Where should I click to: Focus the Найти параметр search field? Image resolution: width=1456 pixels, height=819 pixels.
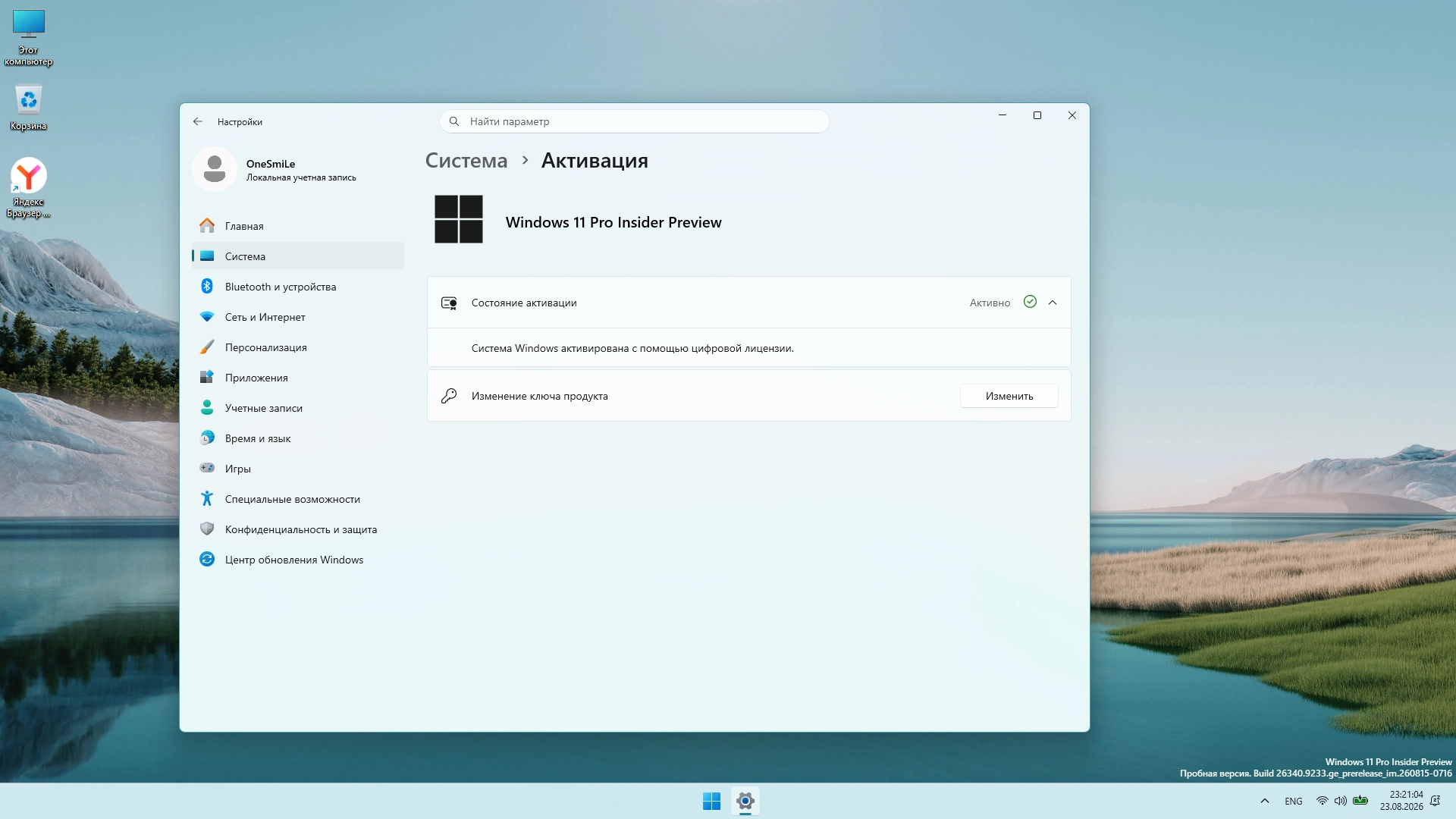tap(635, 121)
